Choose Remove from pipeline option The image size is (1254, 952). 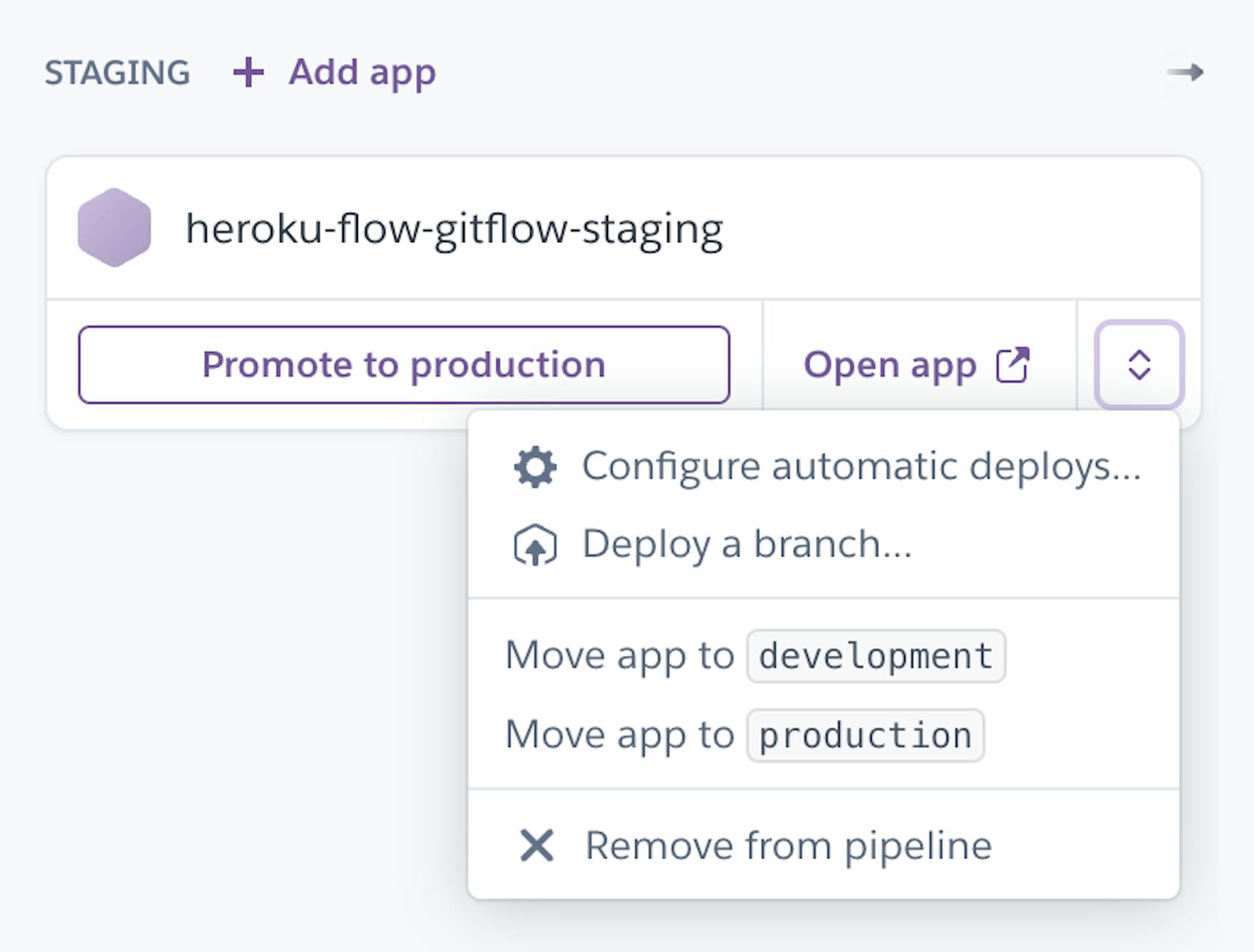pos(788,846)
